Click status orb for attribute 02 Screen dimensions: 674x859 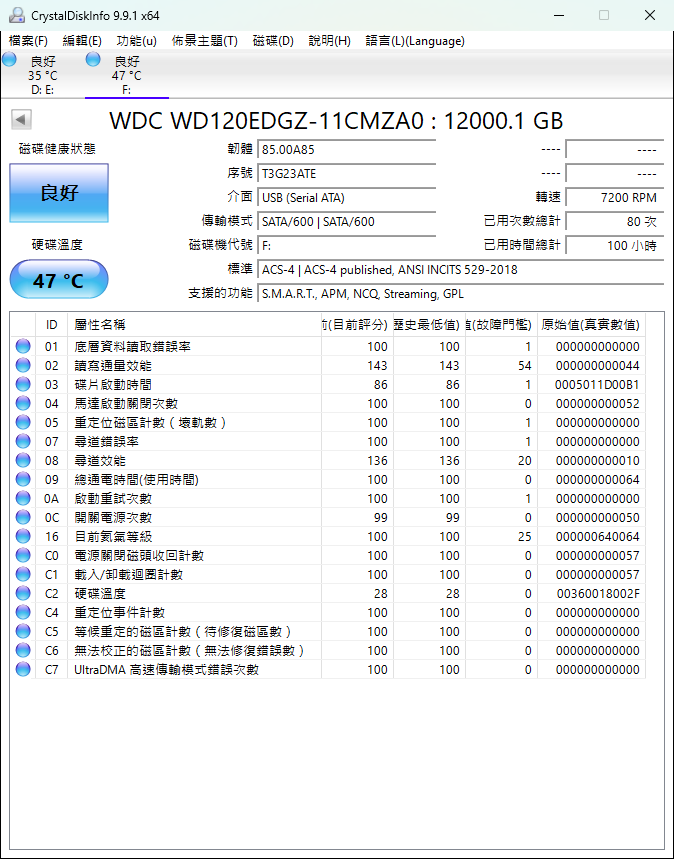tap(23, 365)
